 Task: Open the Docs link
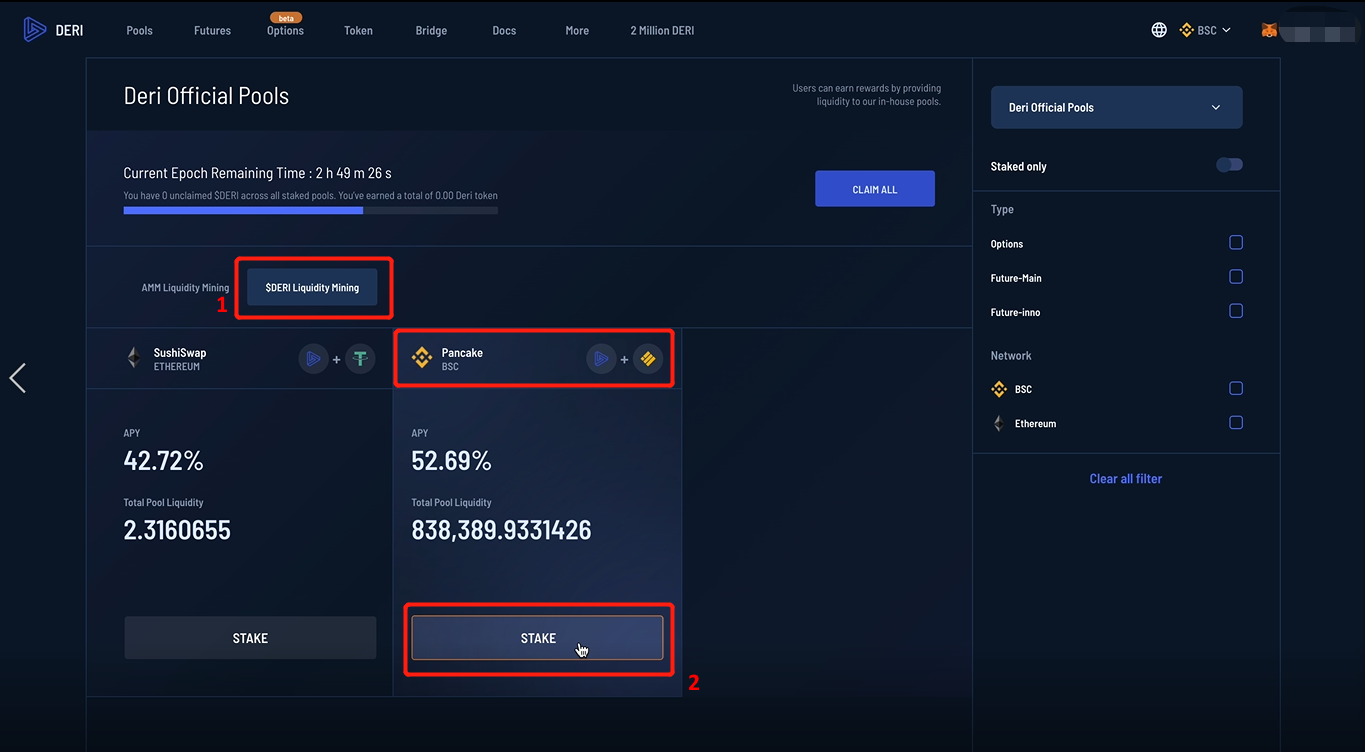(x=504, y=30)
